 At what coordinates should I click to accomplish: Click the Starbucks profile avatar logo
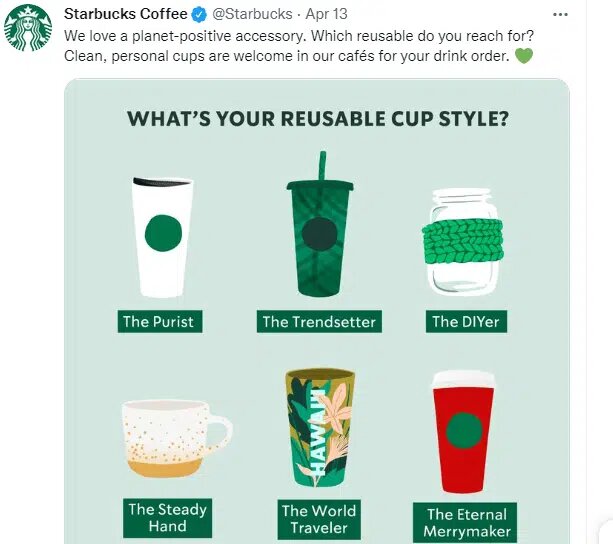coord(28,28)
